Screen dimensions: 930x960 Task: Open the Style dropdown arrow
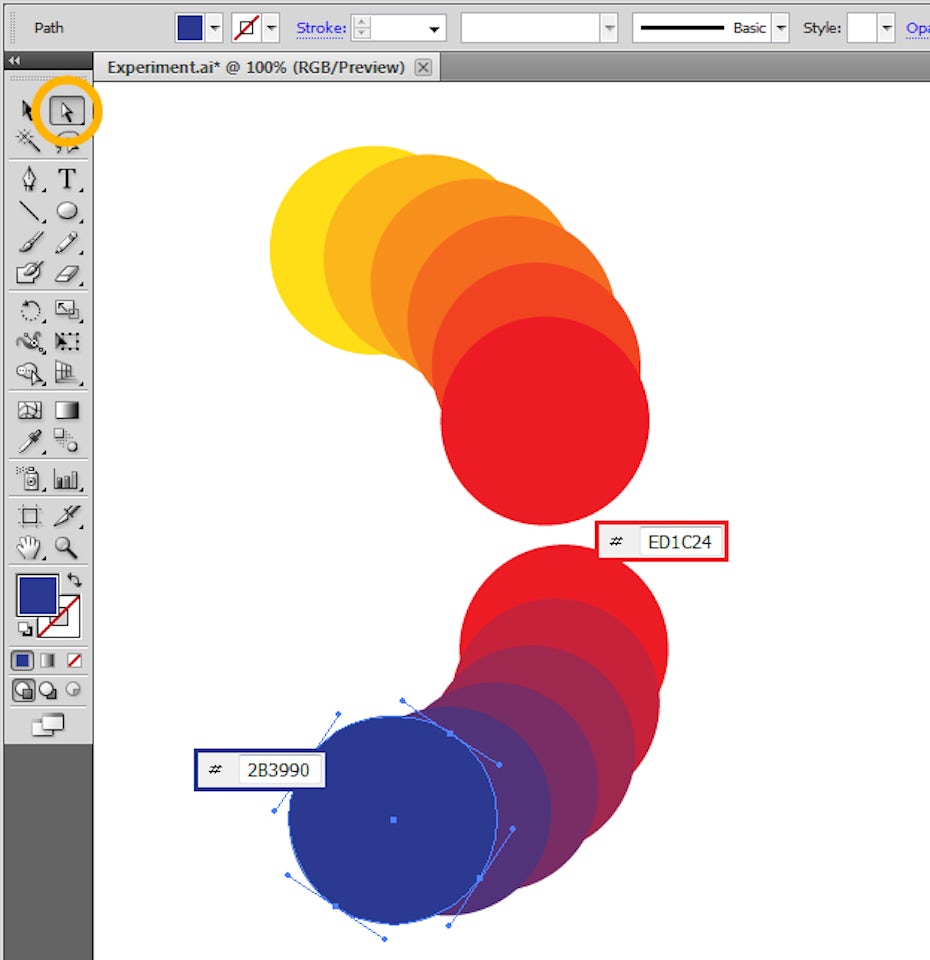pyautogui.click(x=886, y=28)
